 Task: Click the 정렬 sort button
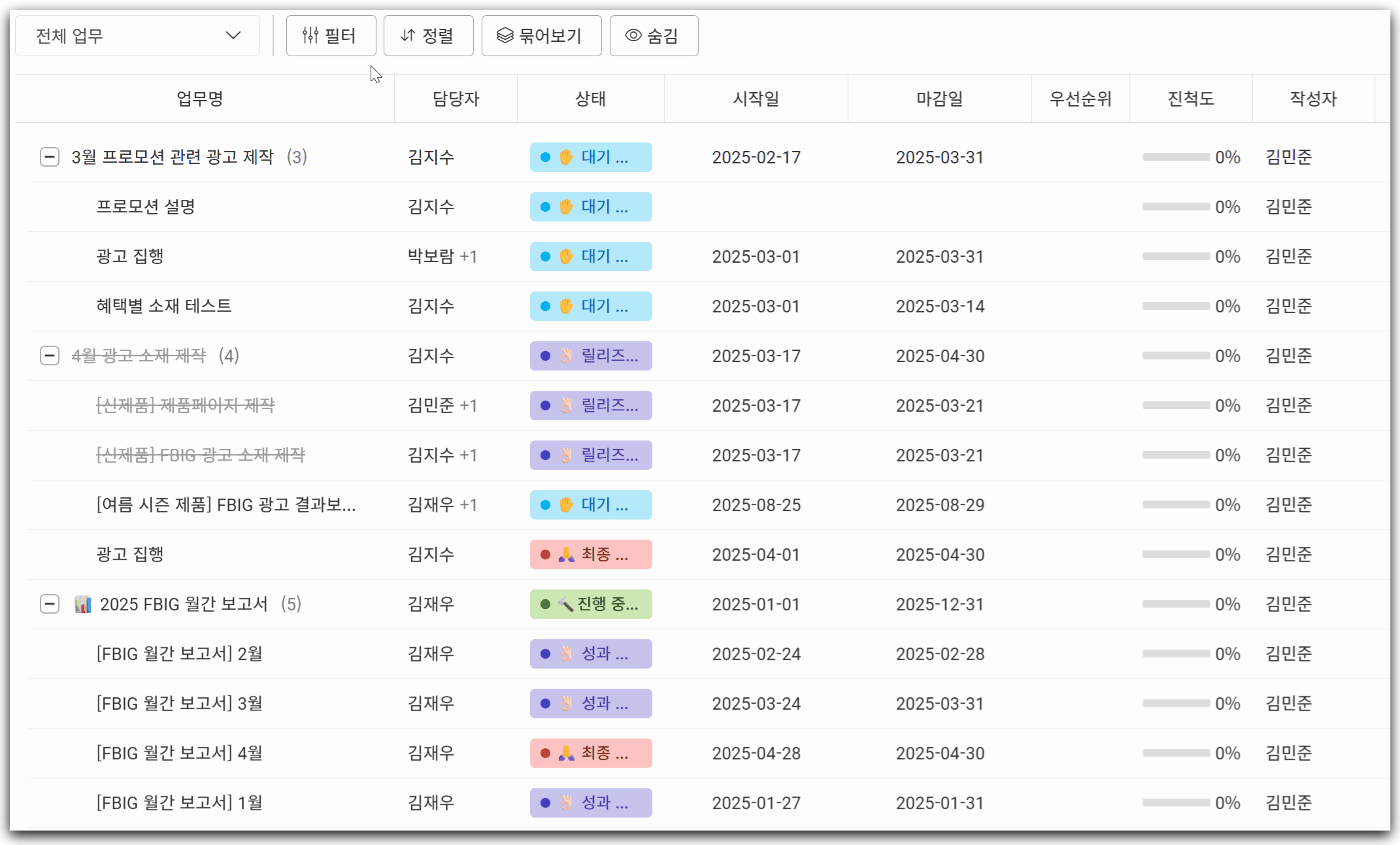(428, 35)
